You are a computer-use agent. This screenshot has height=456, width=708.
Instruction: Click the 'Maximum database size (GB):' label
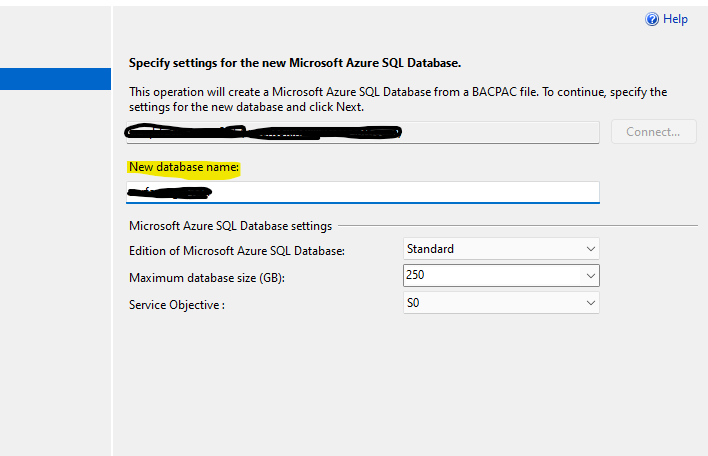pos(207,278)
